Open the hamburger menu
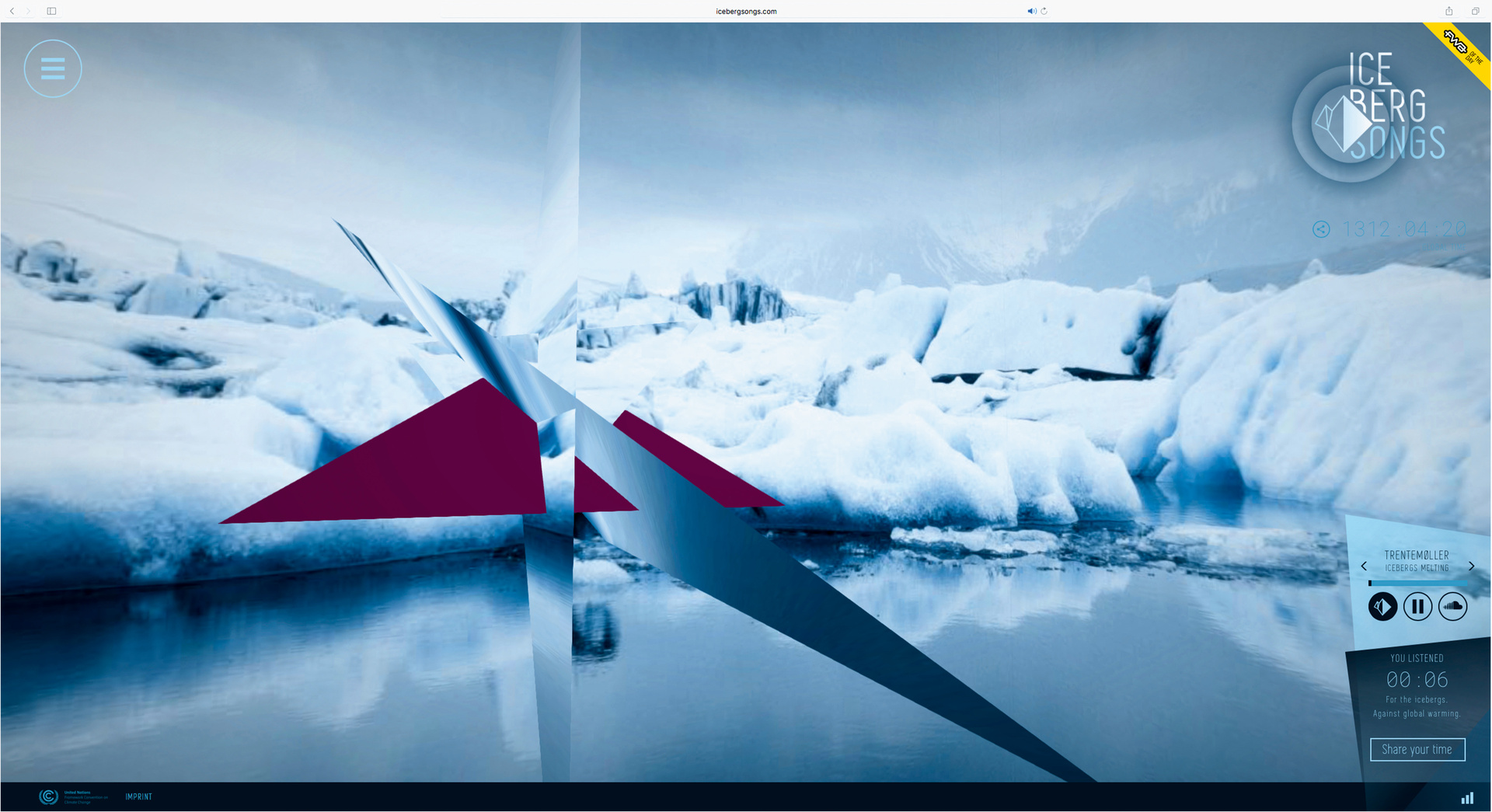 coord(53,69)
